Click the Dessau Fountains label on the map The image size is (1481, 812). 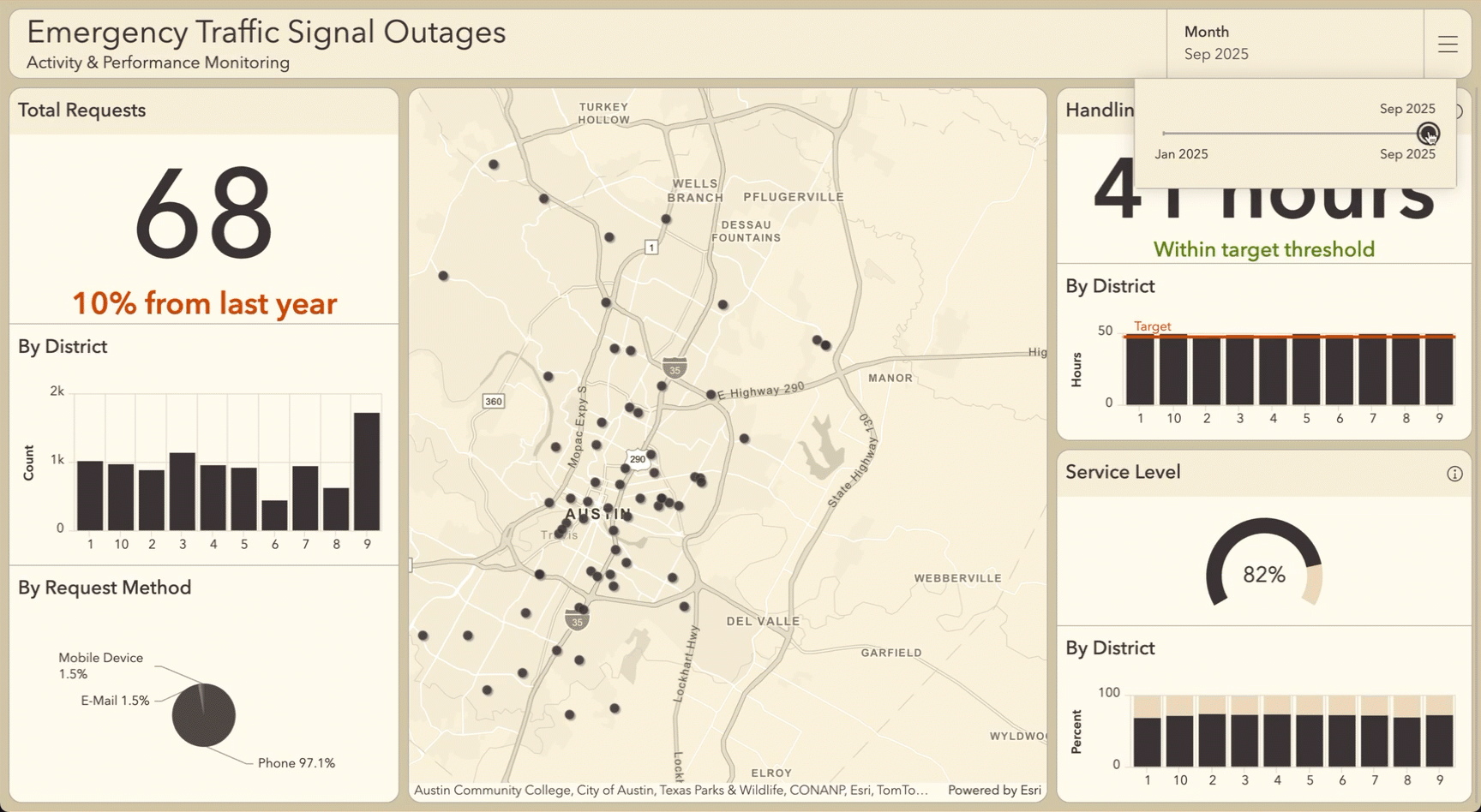[746, 231]
